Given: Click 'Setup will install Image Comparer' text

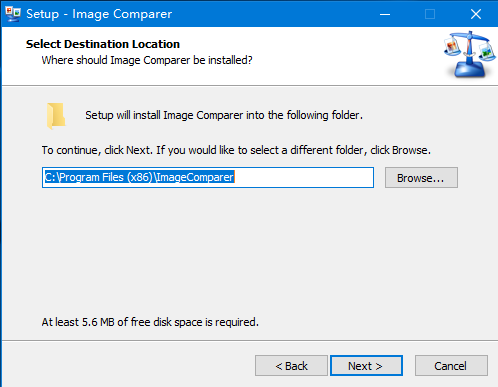Looking at the screenshot, I should [224, 115].
